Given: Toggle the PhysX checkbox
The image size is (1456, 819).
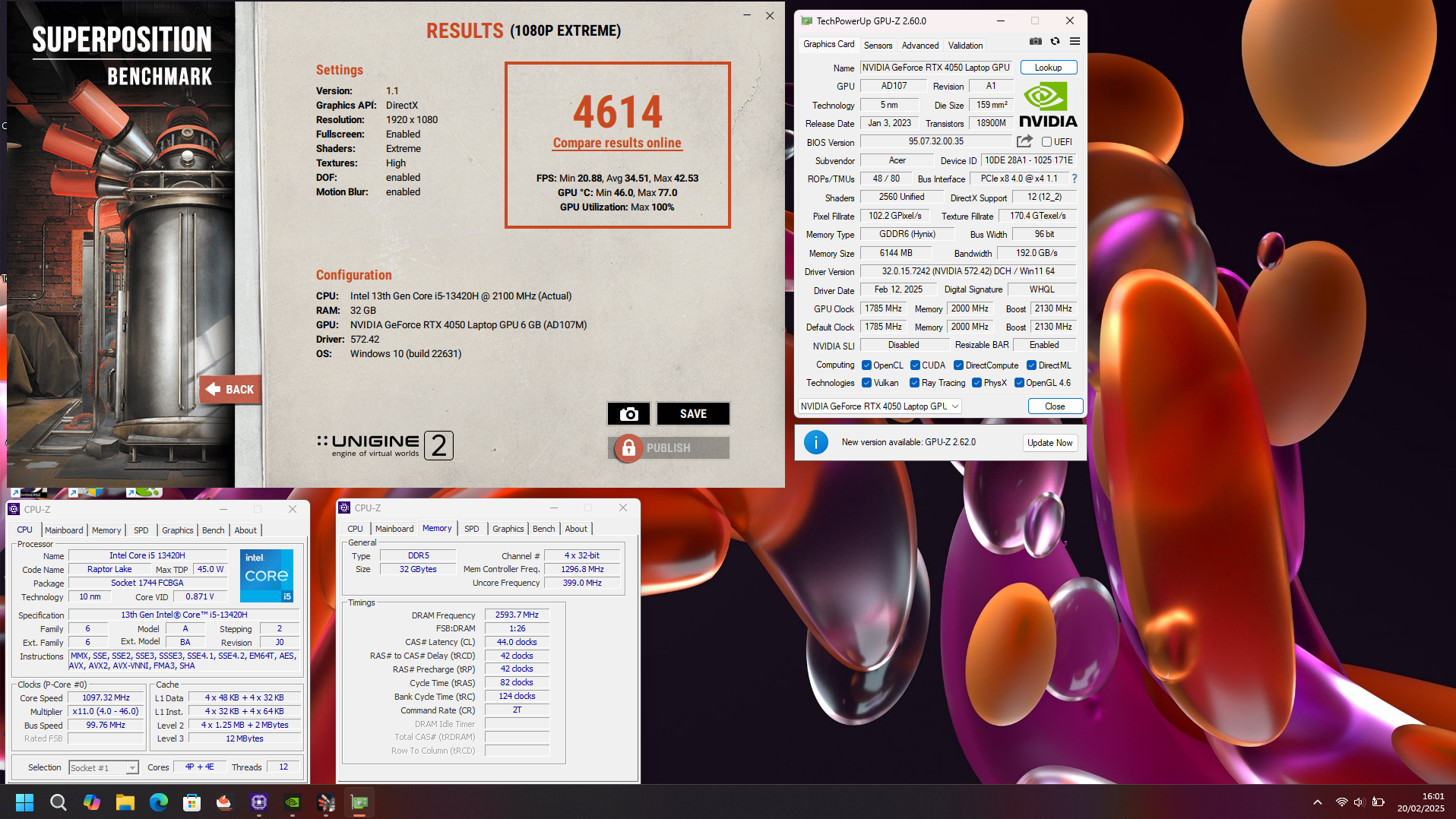Looking at the screenshot, I should coord(976,383).
